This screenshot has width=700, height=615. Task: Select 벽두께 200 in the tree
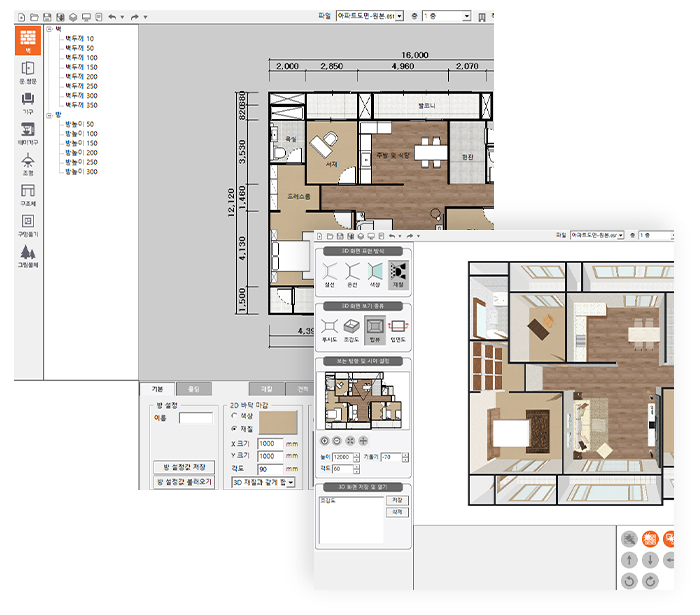point(81,76)
